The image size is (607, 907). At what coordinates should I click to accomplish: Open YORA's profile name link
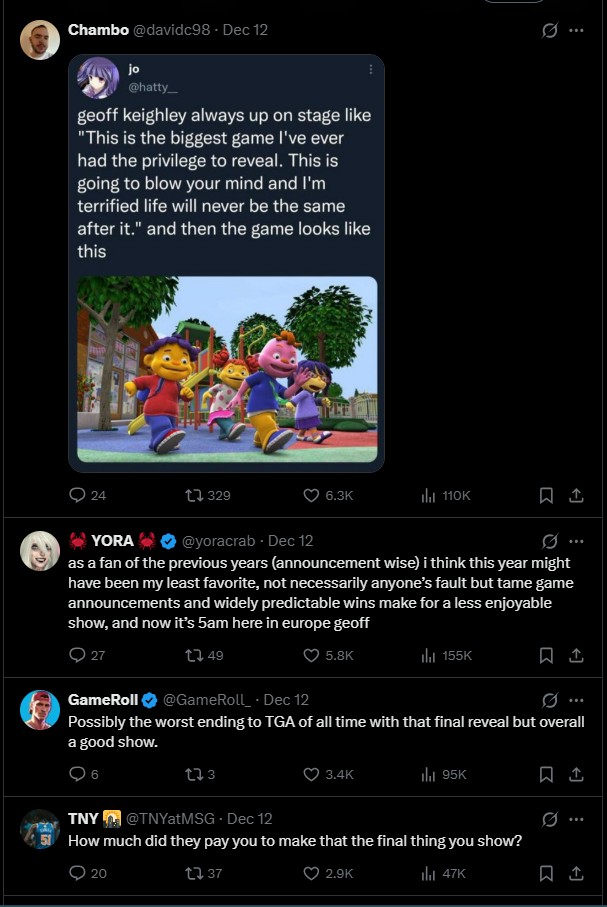[x=112, y=541]
